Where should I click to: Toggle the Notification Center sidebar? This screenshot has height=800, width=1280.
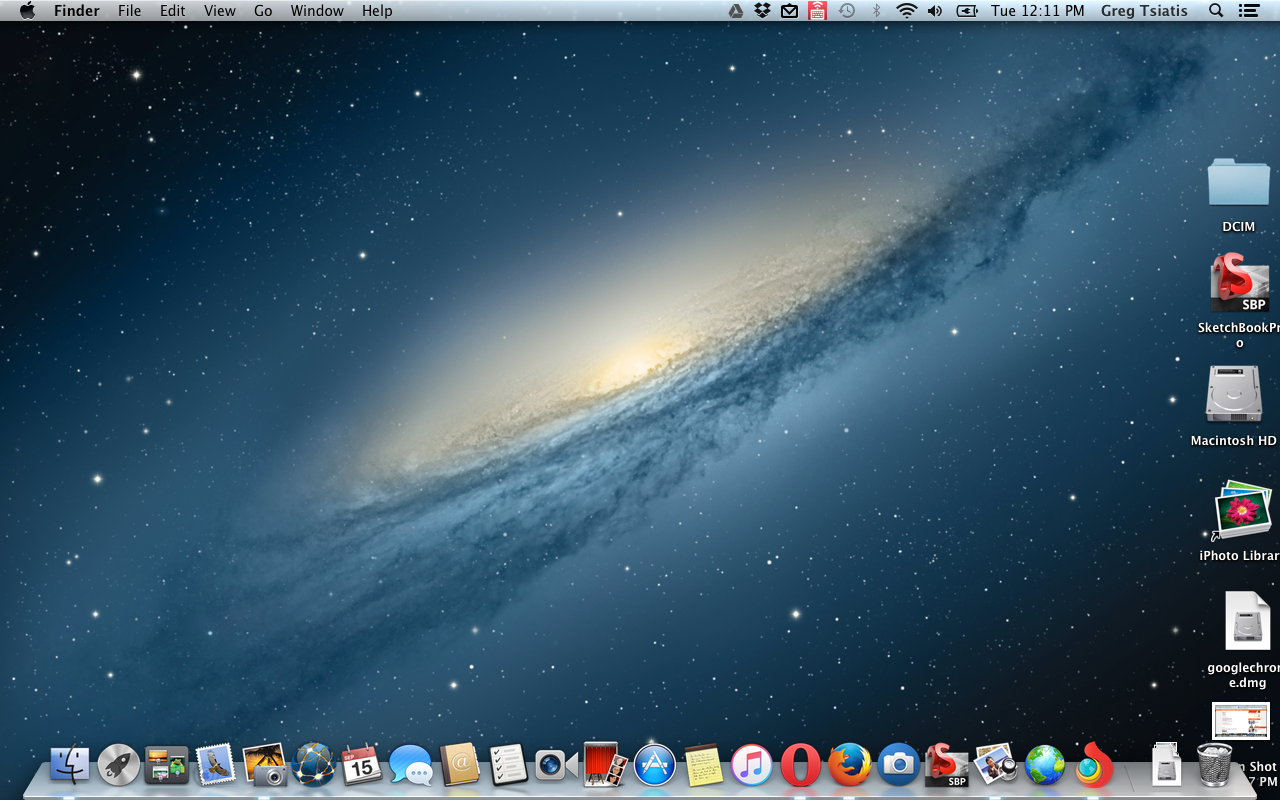point(1248,11)
